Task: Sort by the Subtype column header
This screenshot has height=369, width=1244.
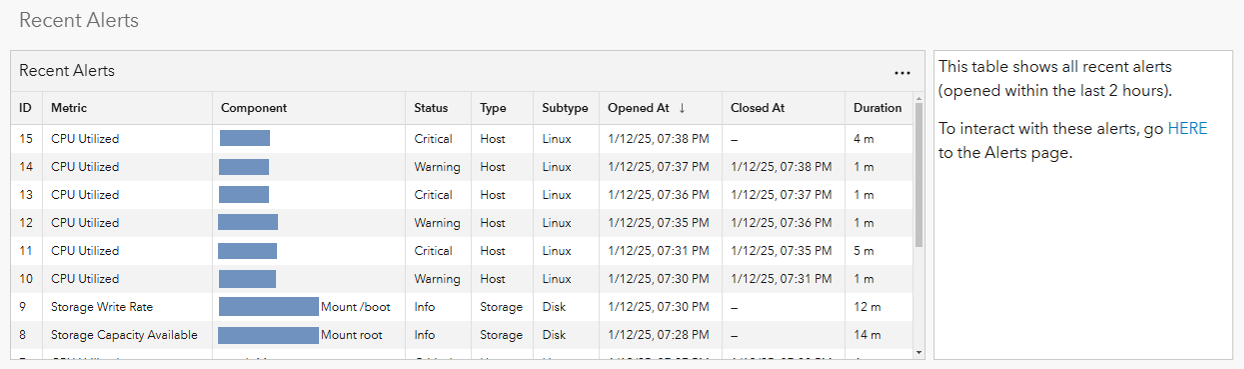Action: point(566,108)
